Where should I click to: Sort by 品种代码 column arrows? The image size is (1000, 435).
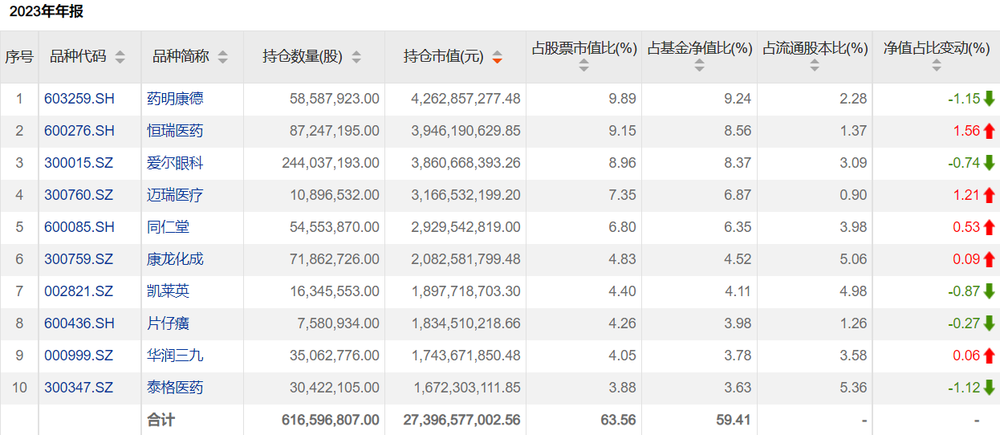(x=120, y=57)
